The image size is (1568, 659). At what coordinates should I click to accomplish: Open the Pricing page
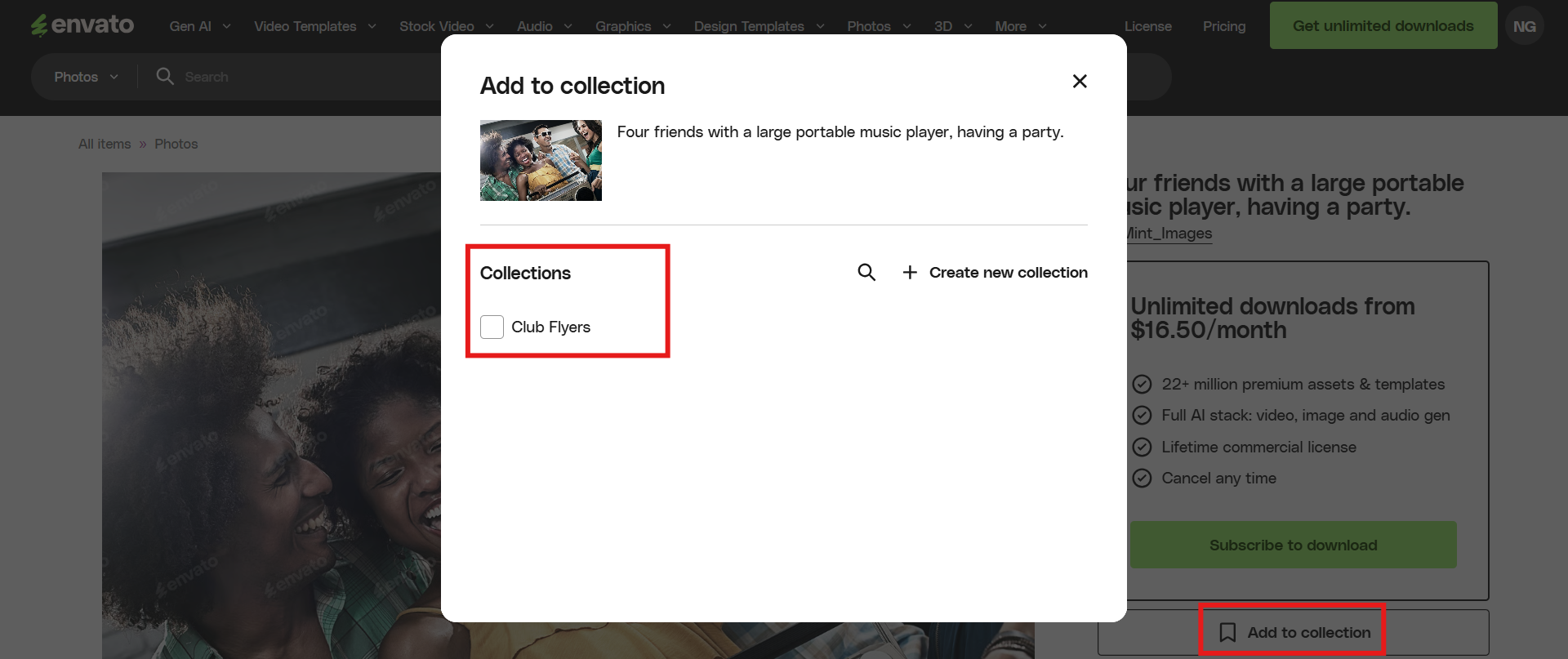click(x=1223, y=26)
